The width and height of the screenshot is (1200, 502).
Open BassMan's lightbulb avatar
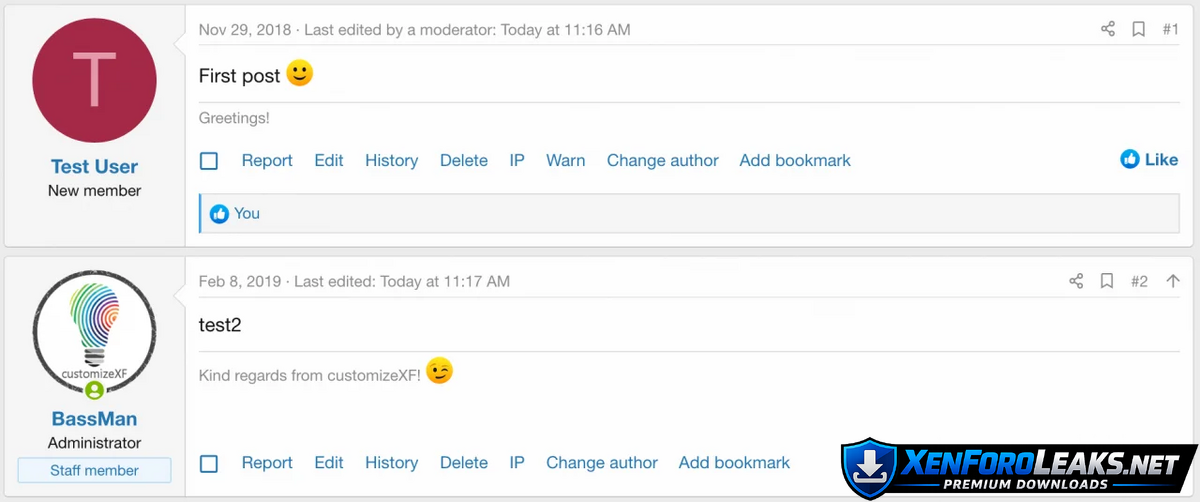point(95,332)
